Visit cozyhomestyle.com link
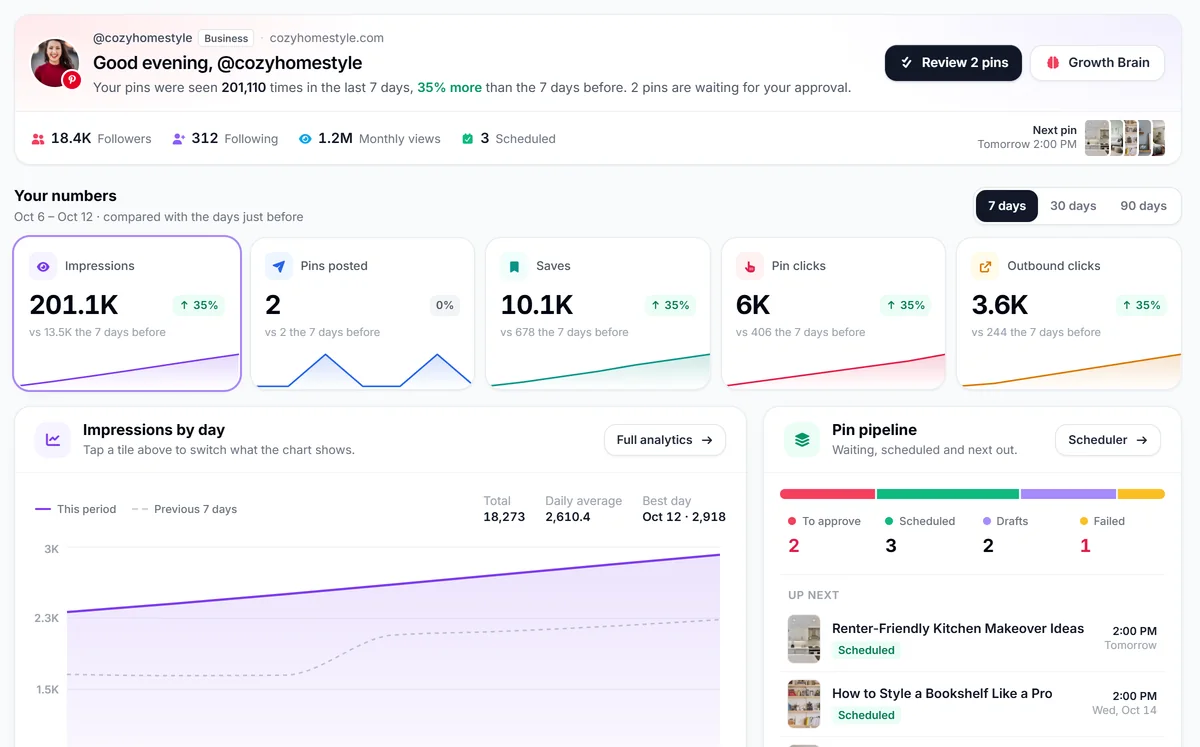The height and width of the screenshot is (747, 1200). pyautogui.click(x=327, y=38)
